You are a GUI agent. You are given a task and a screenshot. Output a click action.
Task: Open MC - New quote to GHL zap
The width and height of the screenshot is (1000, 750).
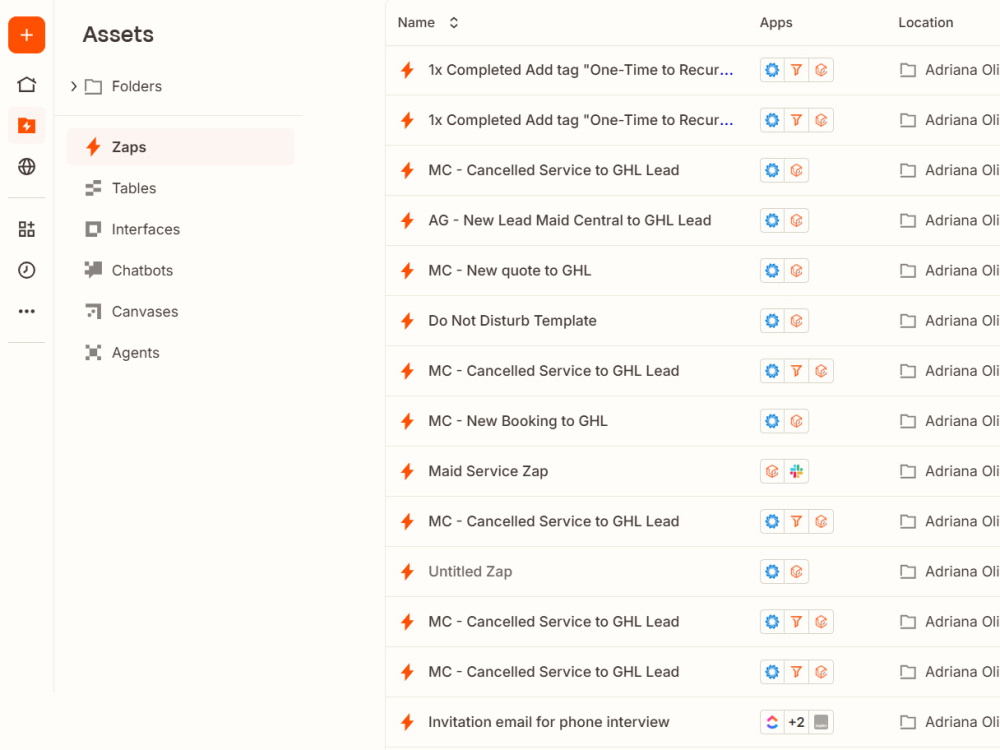pos(510,270)
